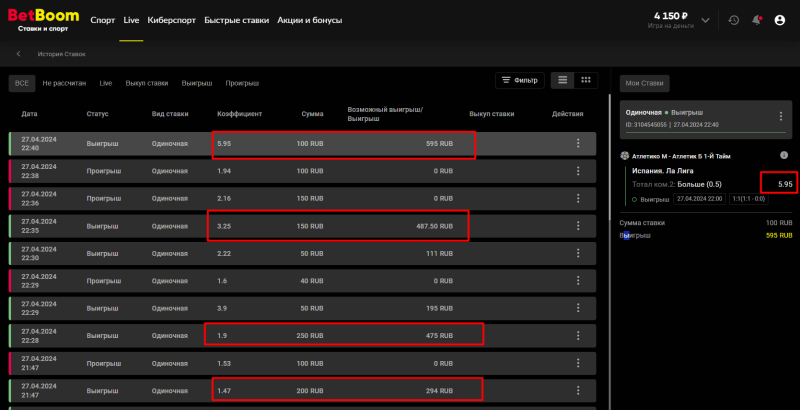
Task: Open the Киберспорт menu item
Action: pyautogui.click(x=171, y=20)
